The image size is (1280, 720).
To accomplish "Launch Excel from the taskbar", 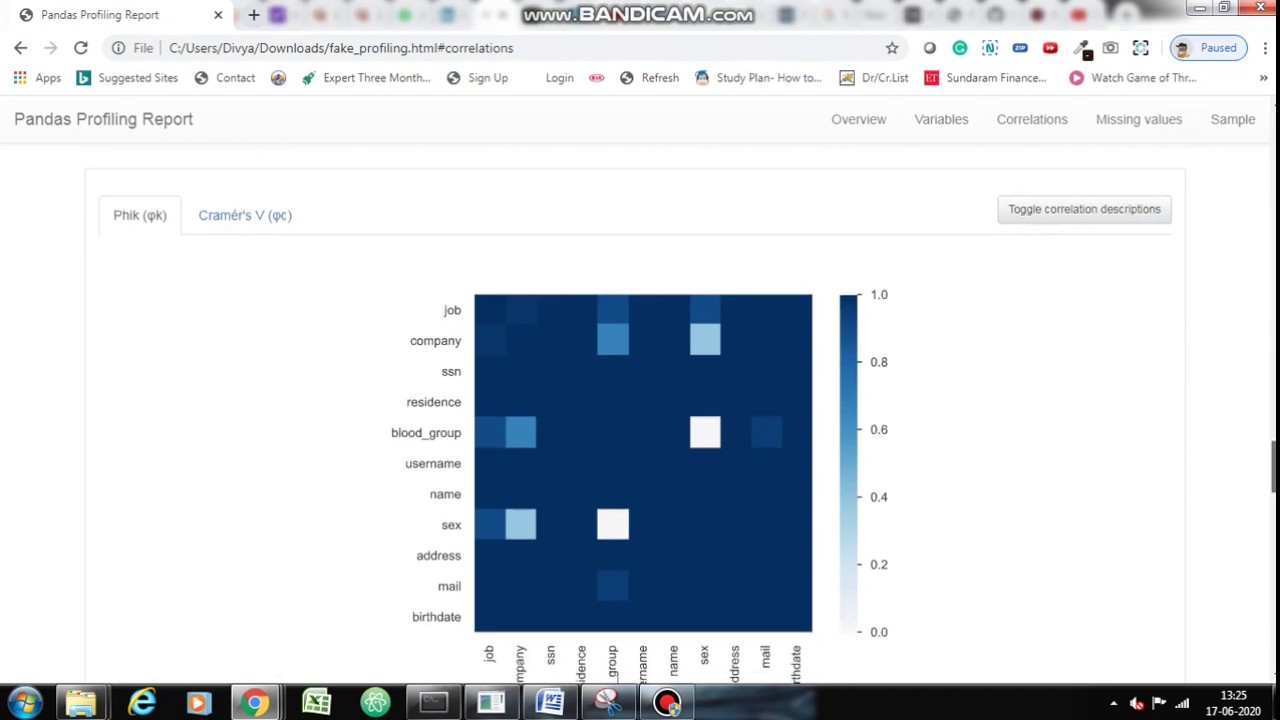I will point(316,703).
